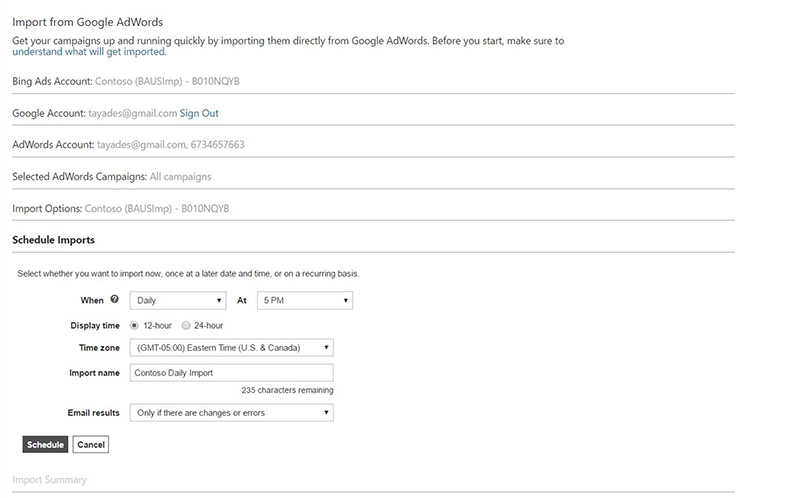Expand the Time zone dropdown
800x498 pixels.
tap(231, 348)
